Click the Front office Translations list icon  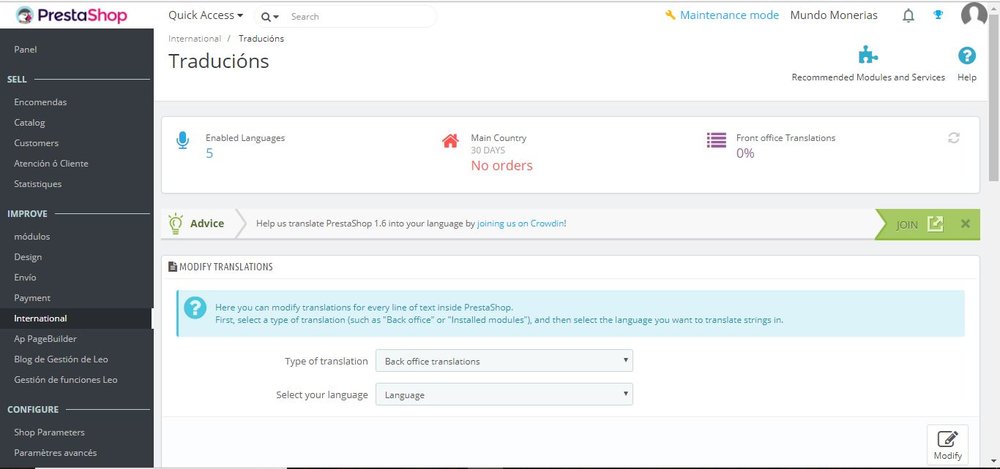[716, 140]
